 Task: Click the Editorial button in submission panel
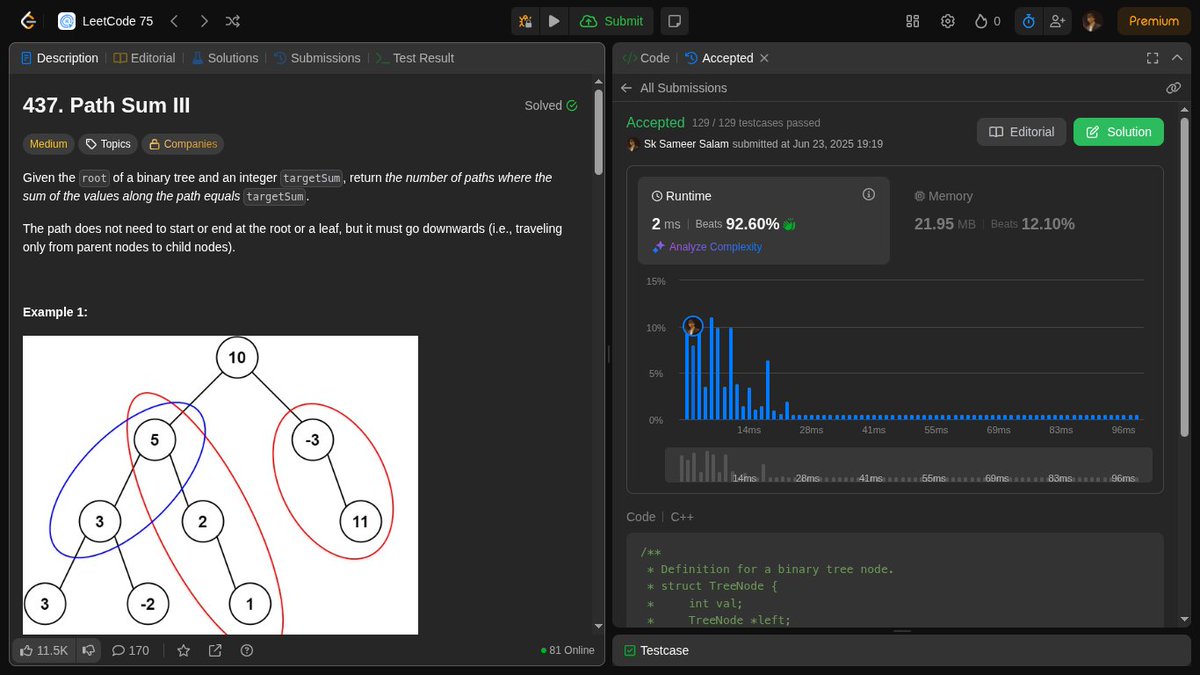pos(1021,132)
